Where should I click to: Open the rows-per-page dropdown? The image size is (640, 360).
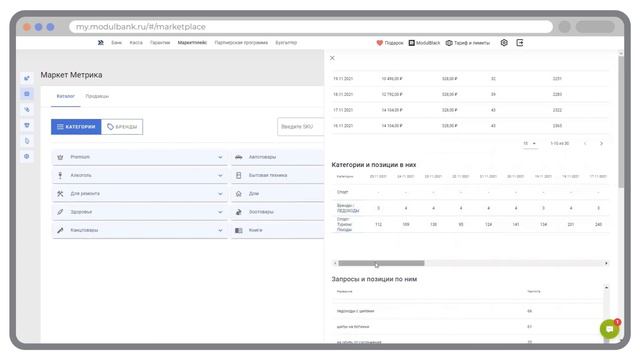pos(530,144)
